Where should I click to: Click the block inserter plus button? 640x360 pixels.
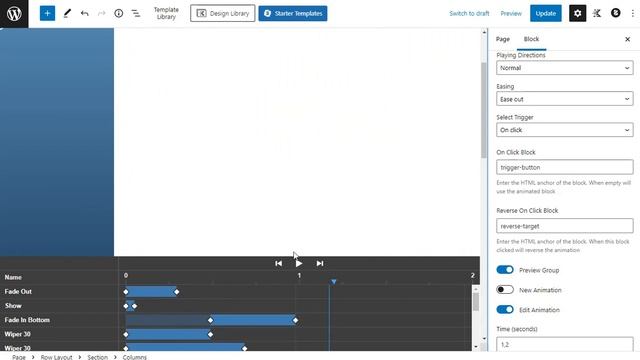[x=47, y=13]
